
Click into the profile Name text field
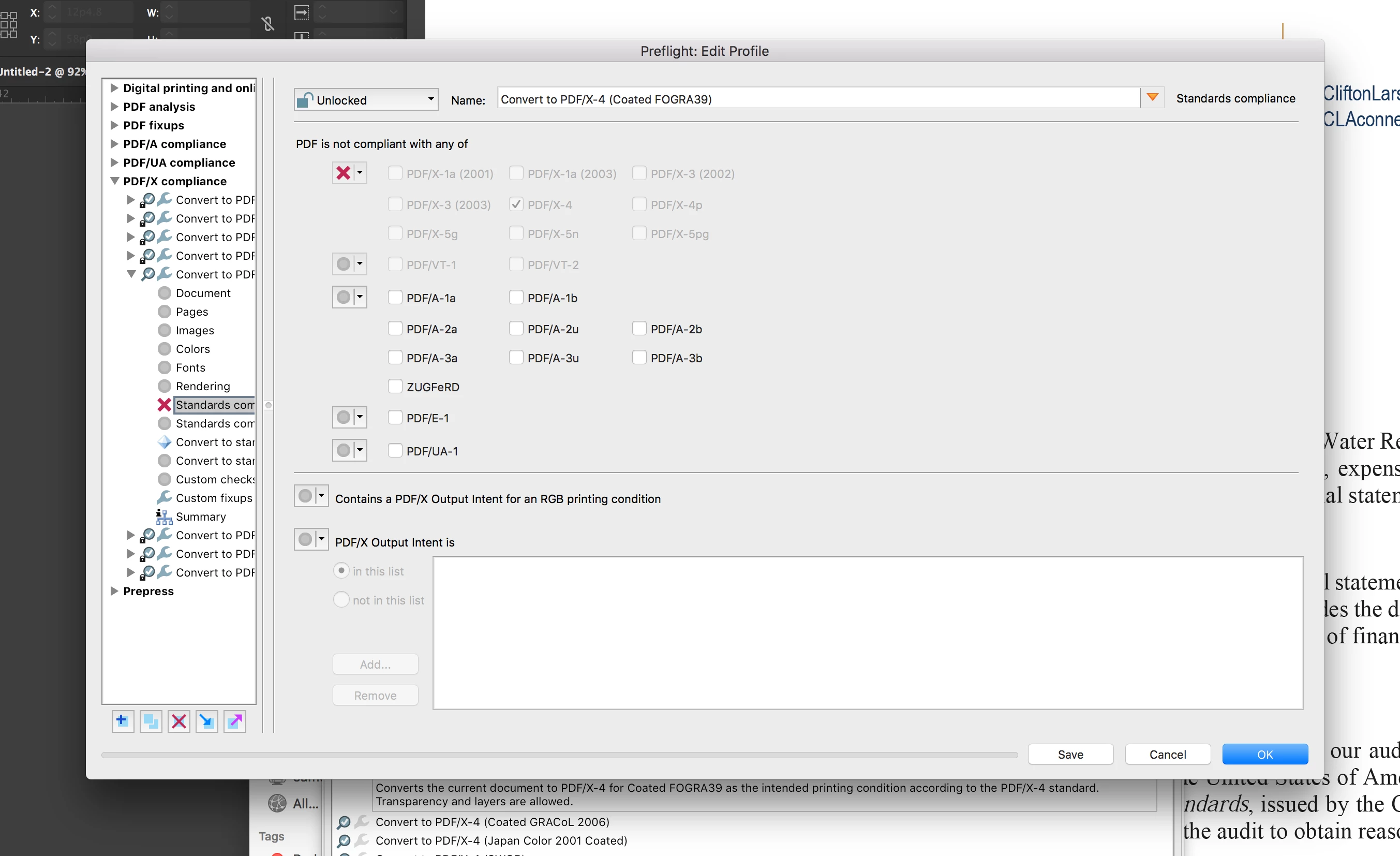817,99
